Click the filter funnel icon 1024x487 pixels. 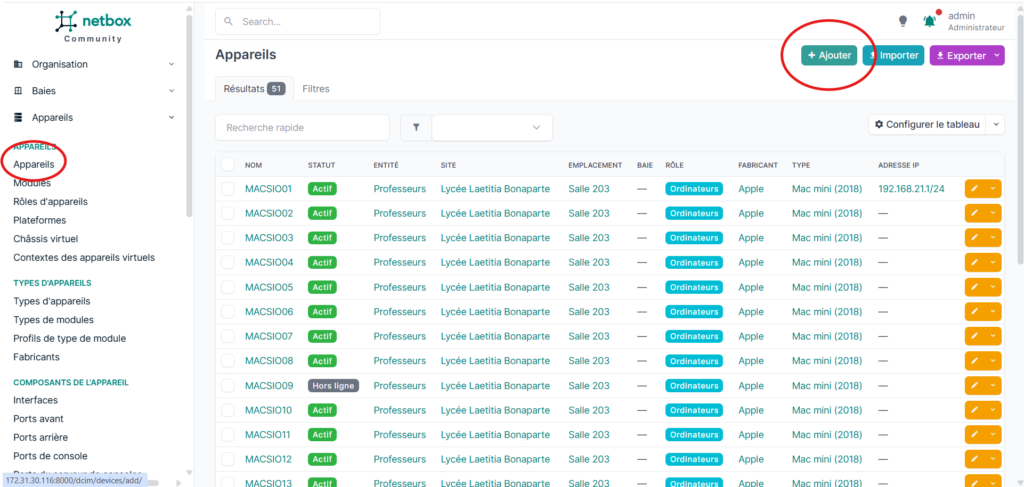416,128
